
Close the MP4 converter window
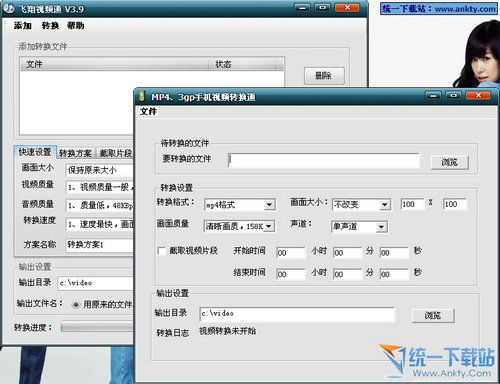[x=478, y=96]
